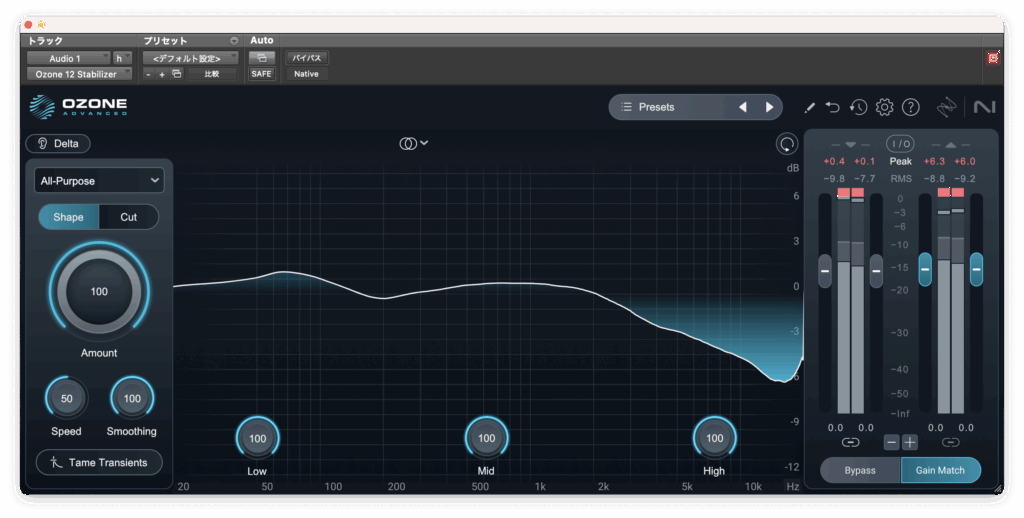
Task: Open the Ozone settings gear
Action: pyautogui.click(x=884, y=107)
